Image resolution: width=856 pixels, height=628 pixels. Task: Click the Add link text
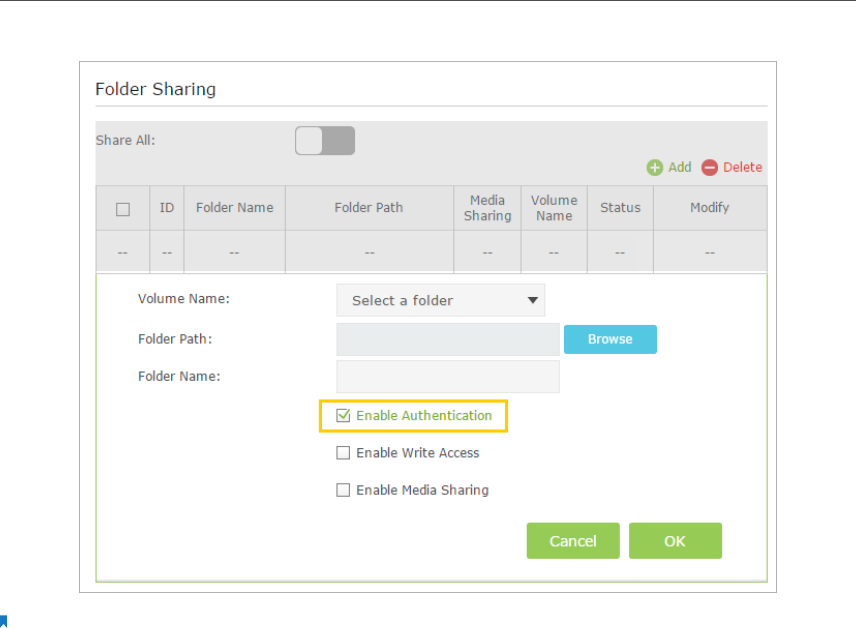pos(680,168)
